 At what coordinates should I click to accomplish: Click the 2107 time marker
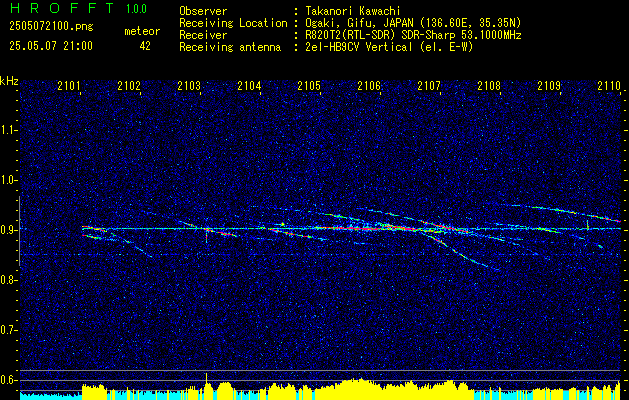(x=429, y=85)
